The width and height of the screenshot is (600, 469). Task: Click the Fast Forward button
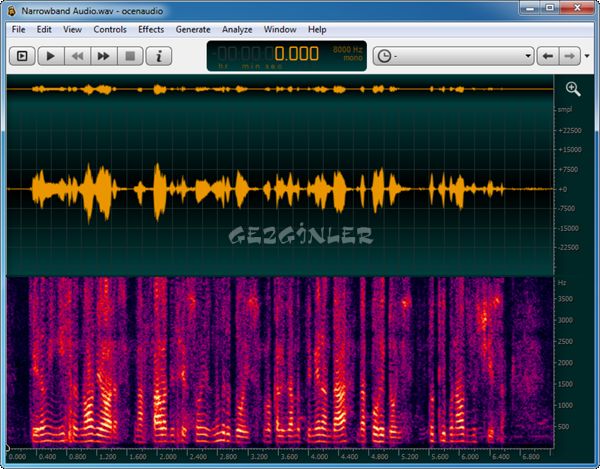(x=104, y=56)
